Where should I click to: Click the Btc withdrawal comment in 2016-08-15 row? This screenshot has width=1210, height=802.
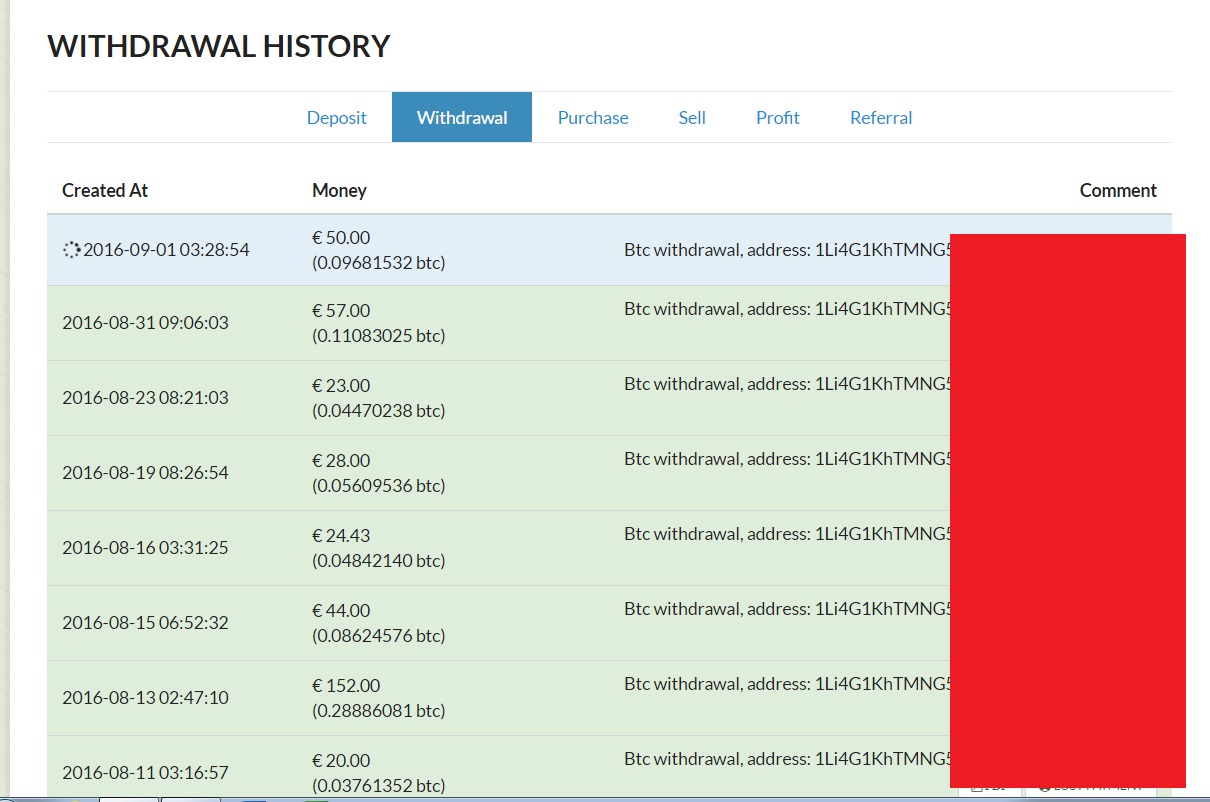(x=787, y=610)
